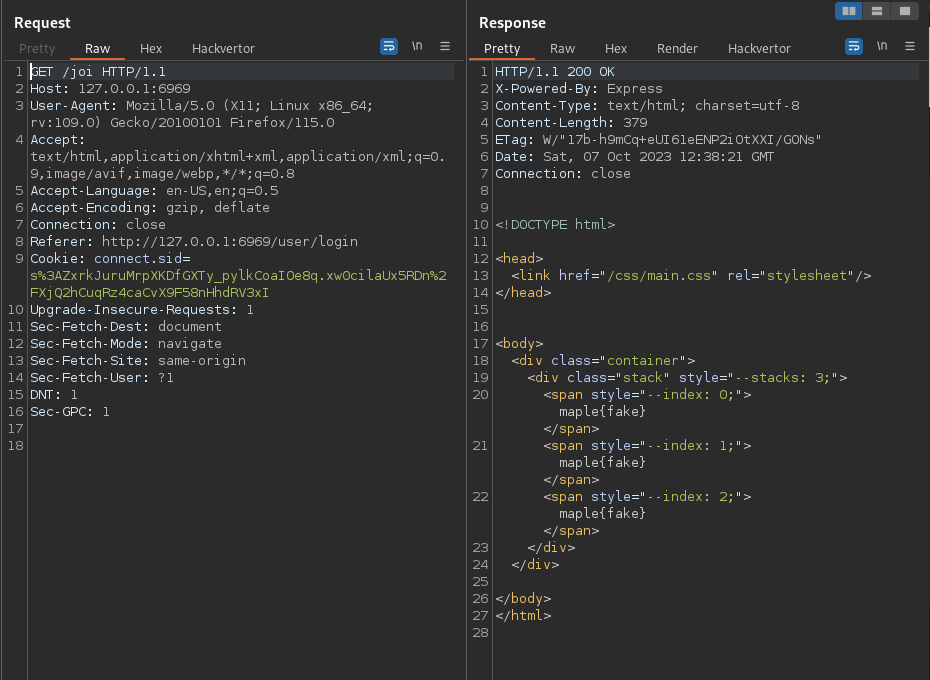This screenshot has width=930, height=680.
Task: Click response Connection: close header
Action: coord(563,174)
